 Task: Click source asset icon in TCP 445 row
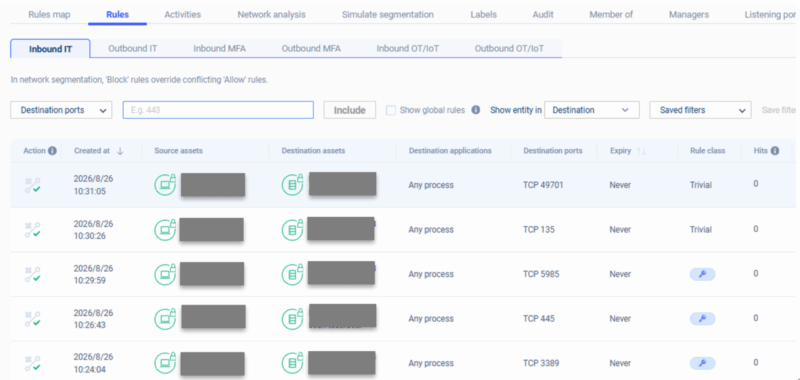[166, 318]
